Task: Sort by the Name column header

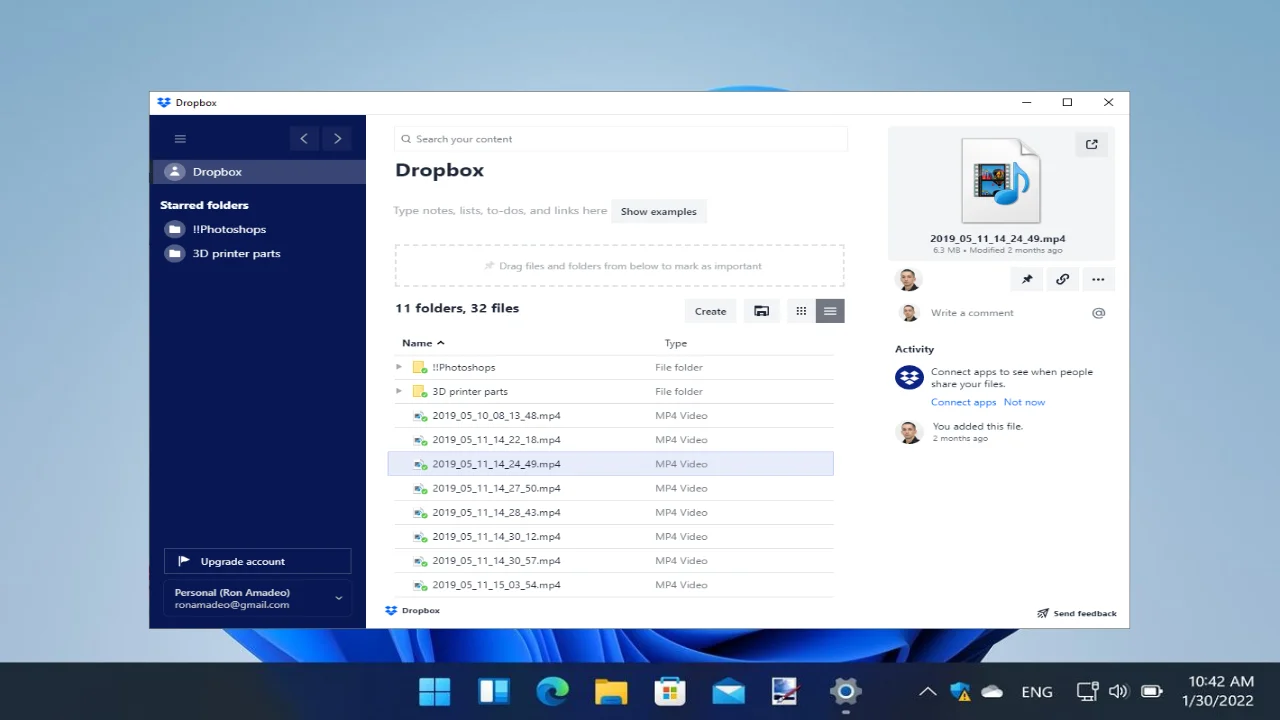Action: 423,343
